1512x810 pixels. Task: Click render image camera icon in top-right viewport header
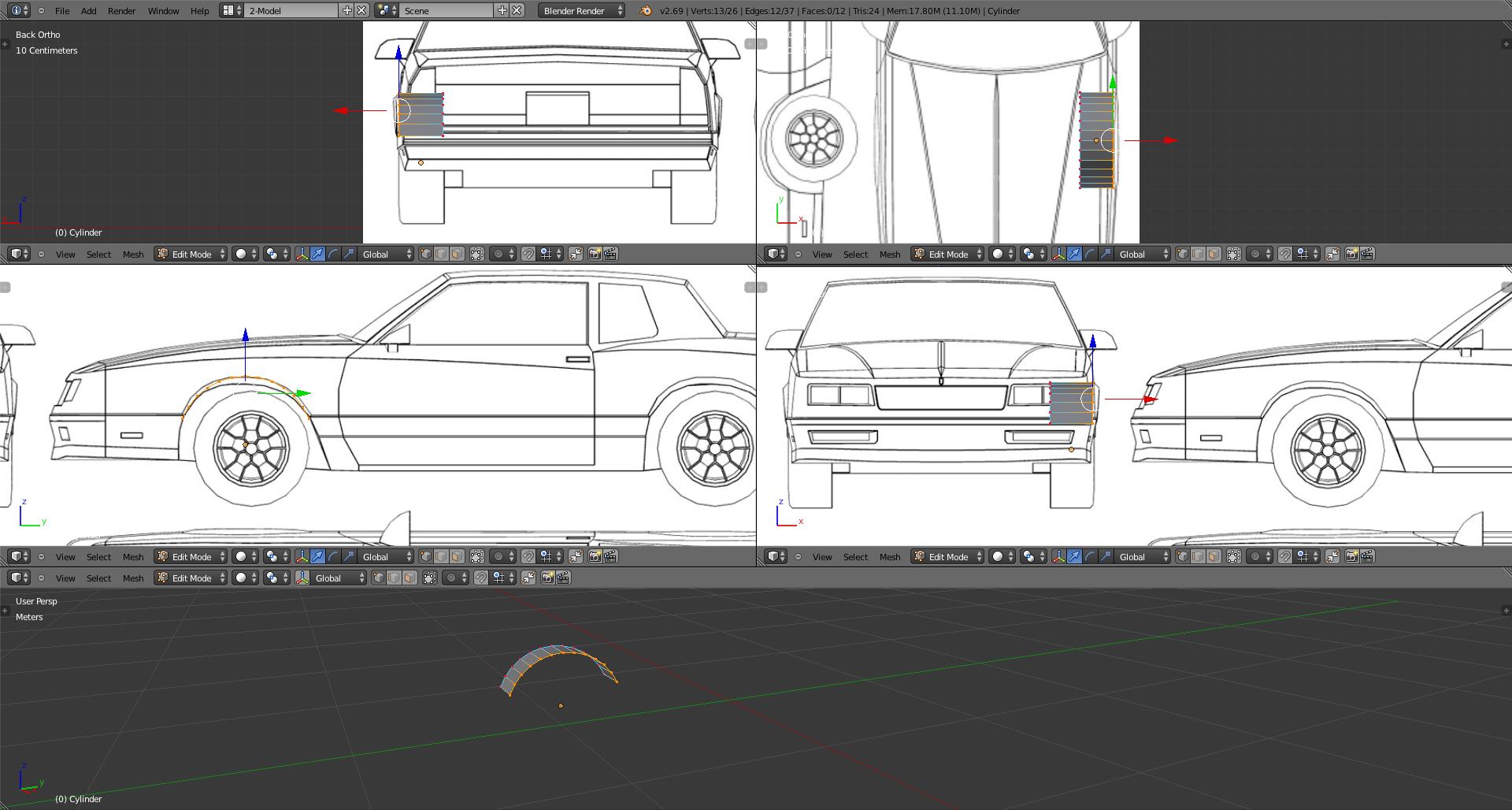[x=1351, y=254]
